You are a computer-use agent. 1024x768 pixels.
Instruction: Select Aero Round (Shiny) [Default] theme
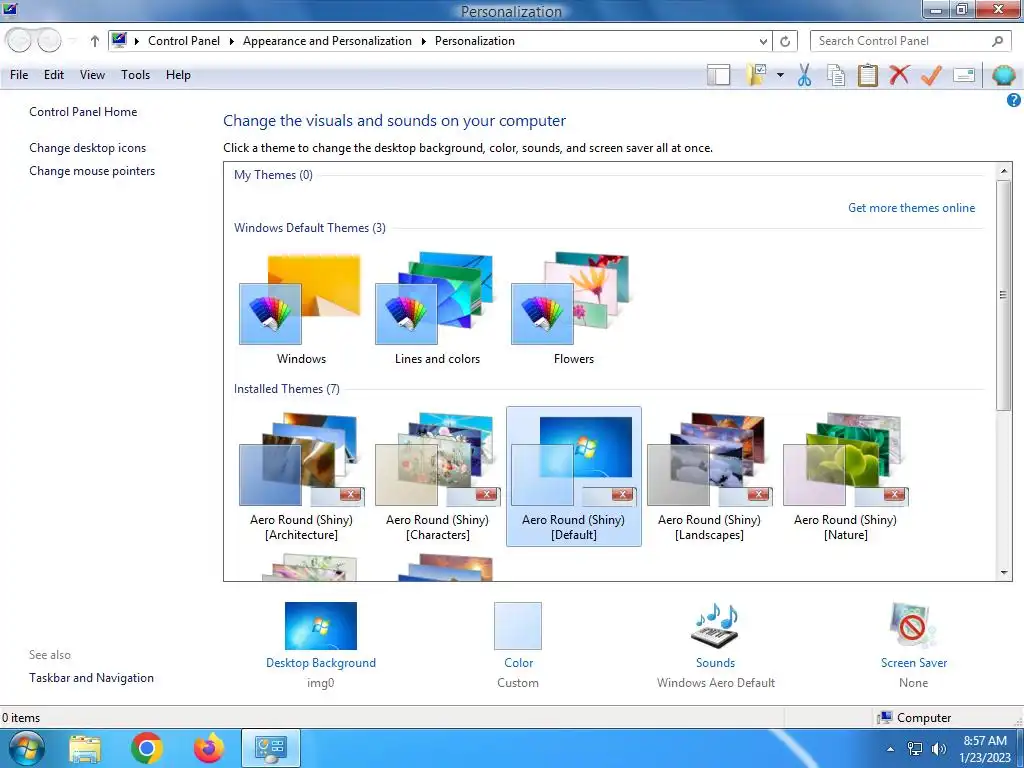573,477
